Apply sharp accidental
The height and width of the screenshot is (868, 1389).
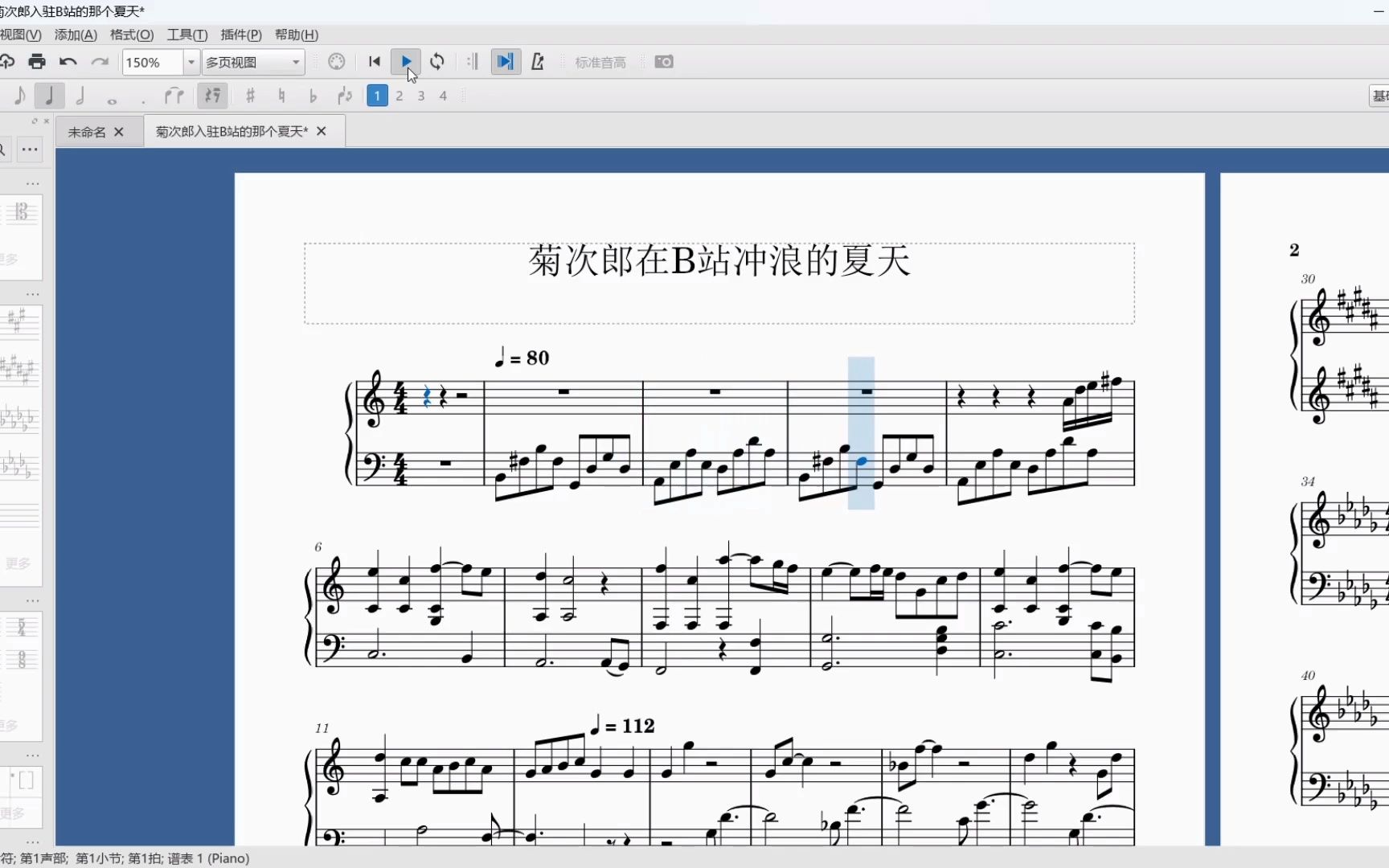[250, 96]
